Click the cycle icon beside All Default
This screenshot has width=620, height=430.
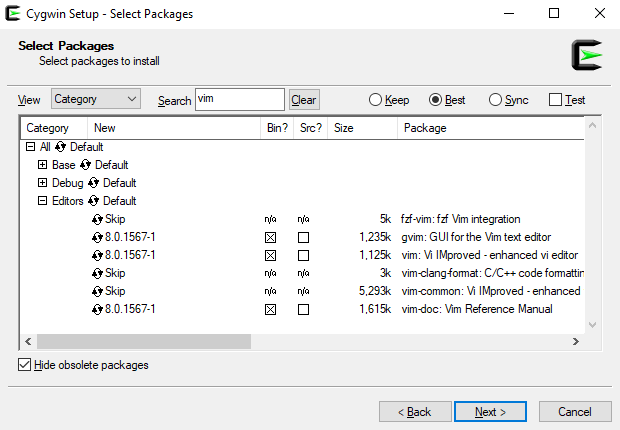[60, 147]
